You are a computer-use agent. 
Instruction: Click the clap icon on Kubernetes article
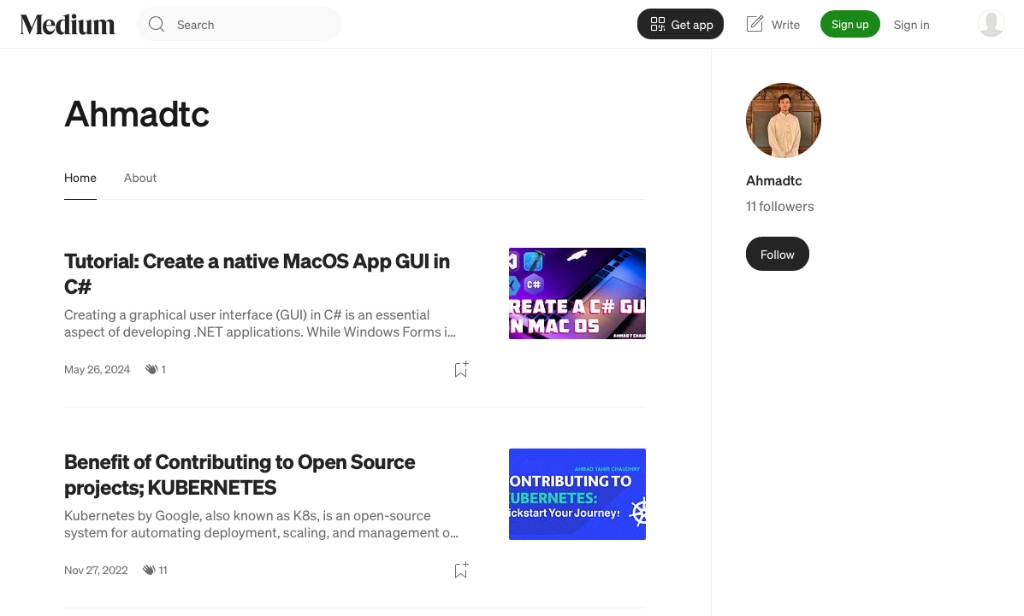pos(149,570)
